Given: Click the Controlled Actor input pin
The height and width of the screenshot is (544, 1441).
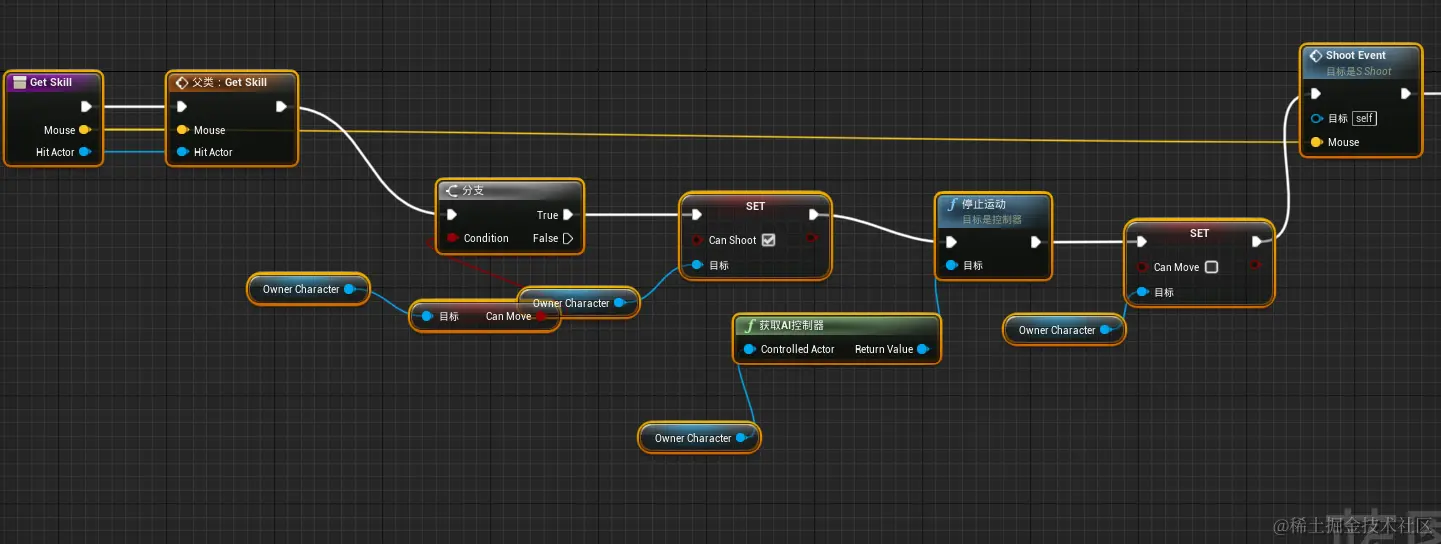Looking at the screenshot, I should pyautogui.click(x=749, y=349).
